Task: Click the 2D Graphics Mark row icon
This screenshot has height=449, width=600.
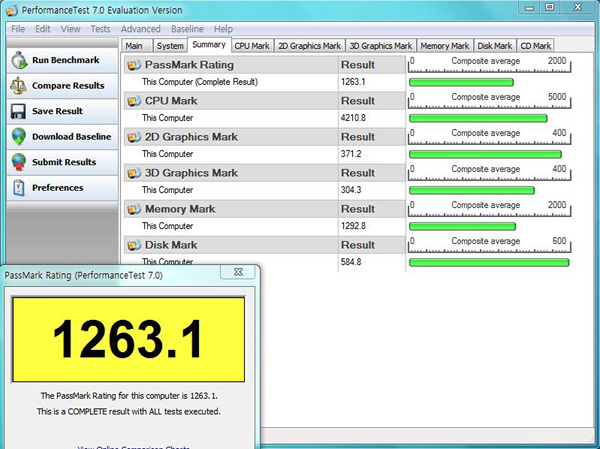Action: (x=135, y=137)
